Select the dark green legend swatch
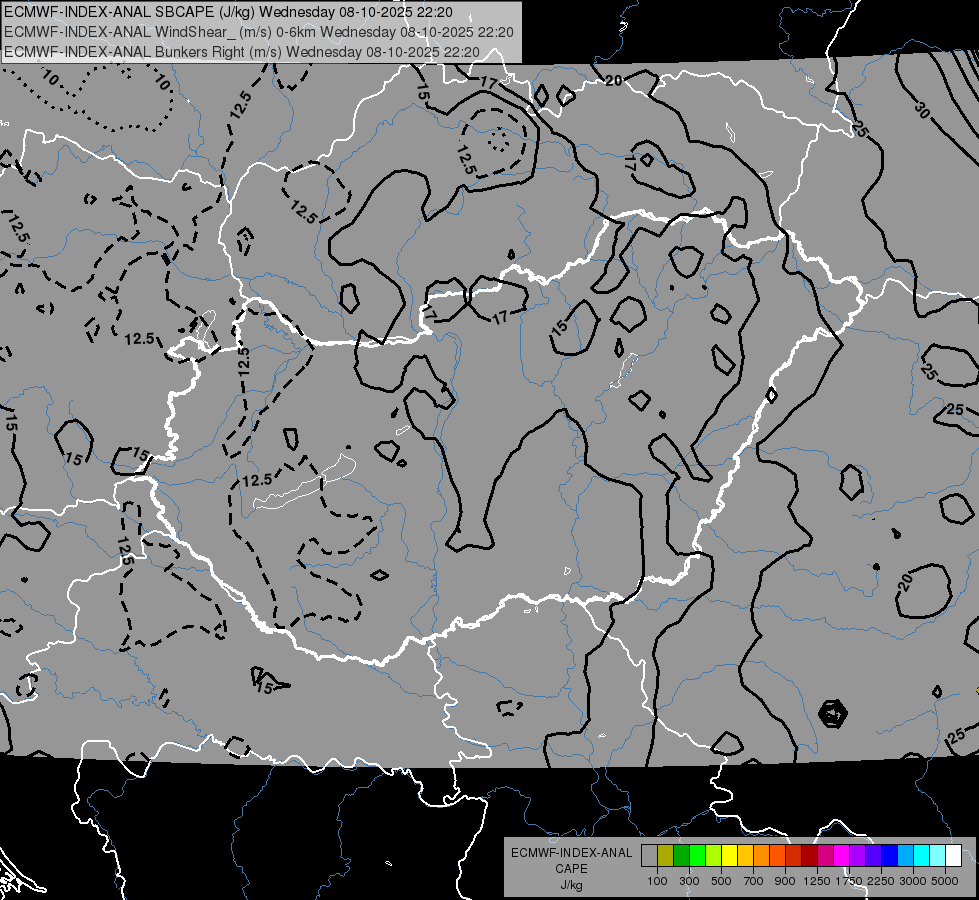 click(681, 855)
